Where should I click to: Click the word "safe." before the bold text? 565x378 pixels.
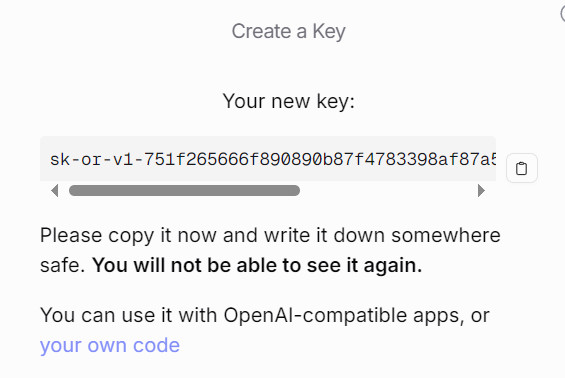coord(62,265)
